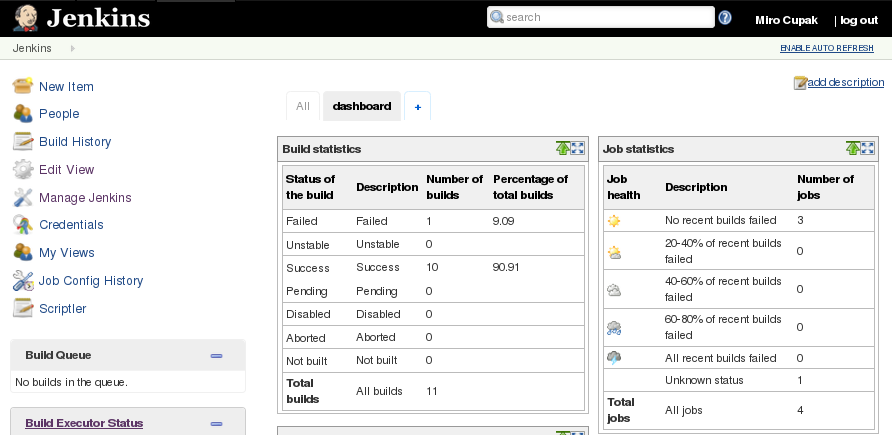Click the 90.91 success percentage cell

pyautogui.click(x=506, y=267)
